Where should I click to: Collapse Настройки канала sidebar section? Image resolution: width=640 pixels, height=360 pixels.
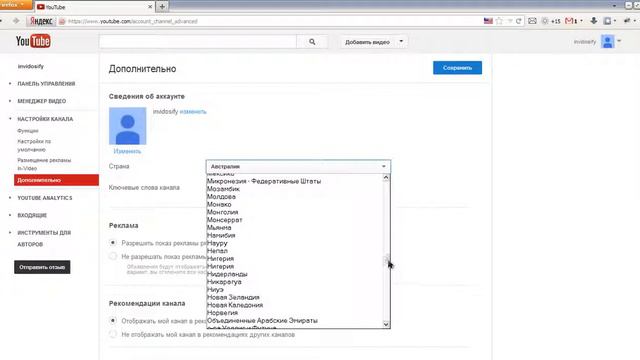pyautogui.click(x=45, y=119)
